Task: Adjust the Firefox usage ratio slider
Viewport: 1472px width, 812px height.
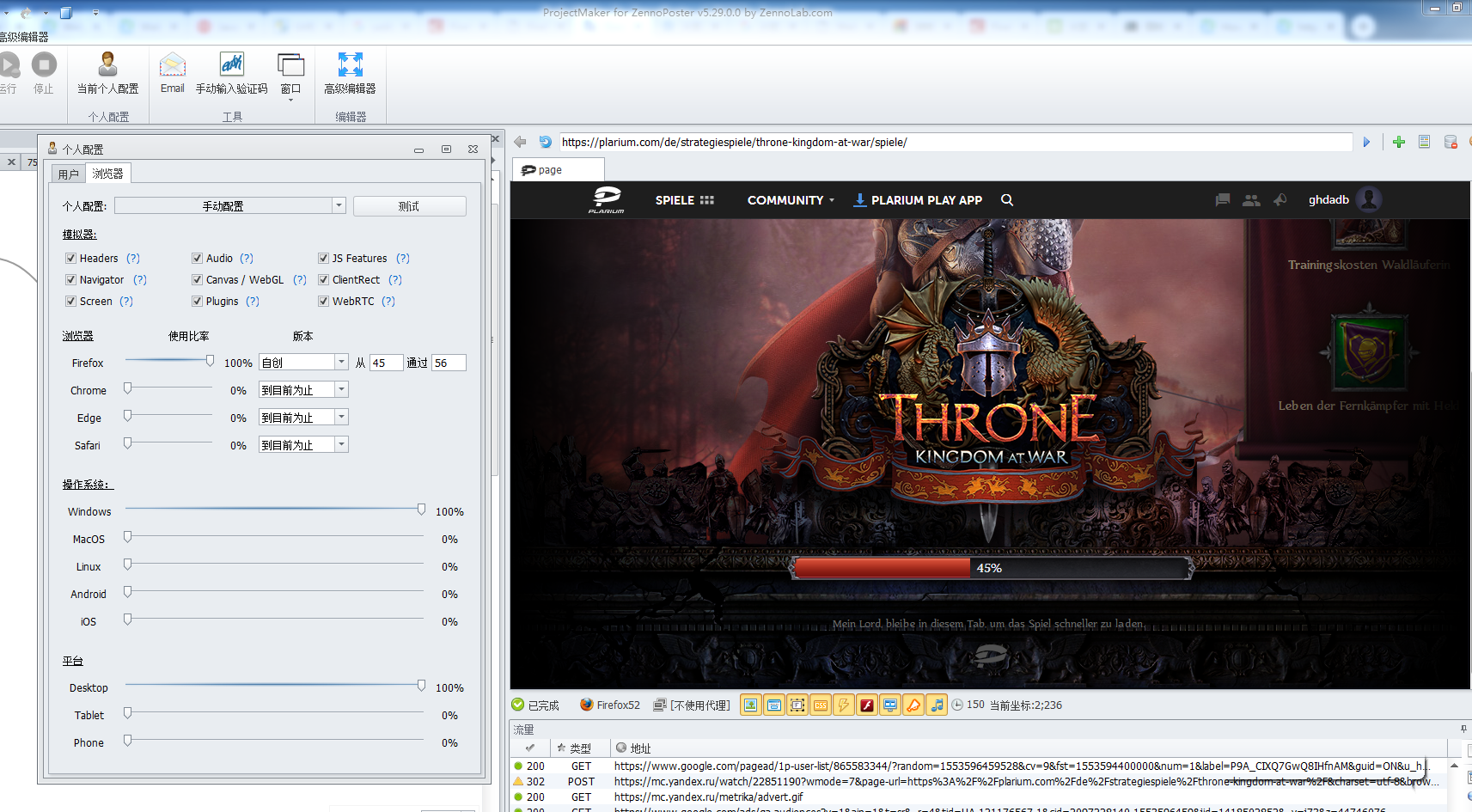Action: point(210,361)
